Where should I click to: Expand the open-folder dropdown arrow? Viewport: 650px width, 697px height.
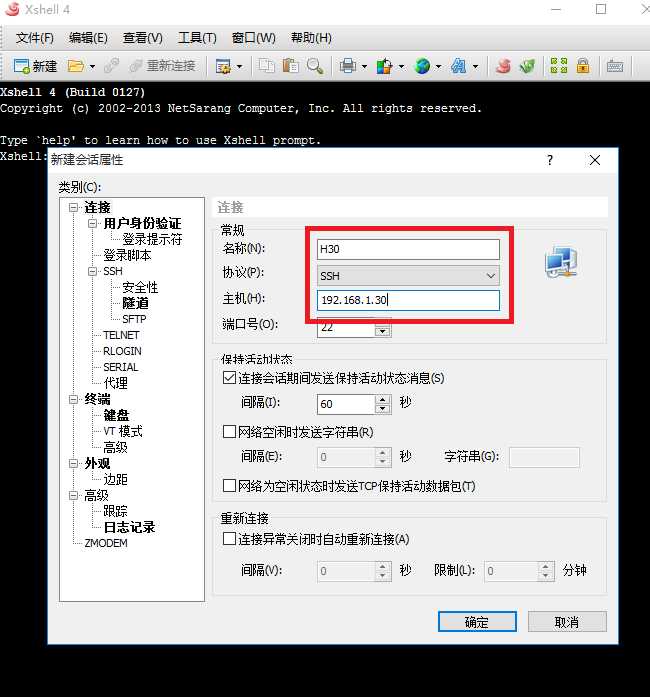tap(92, 67)
